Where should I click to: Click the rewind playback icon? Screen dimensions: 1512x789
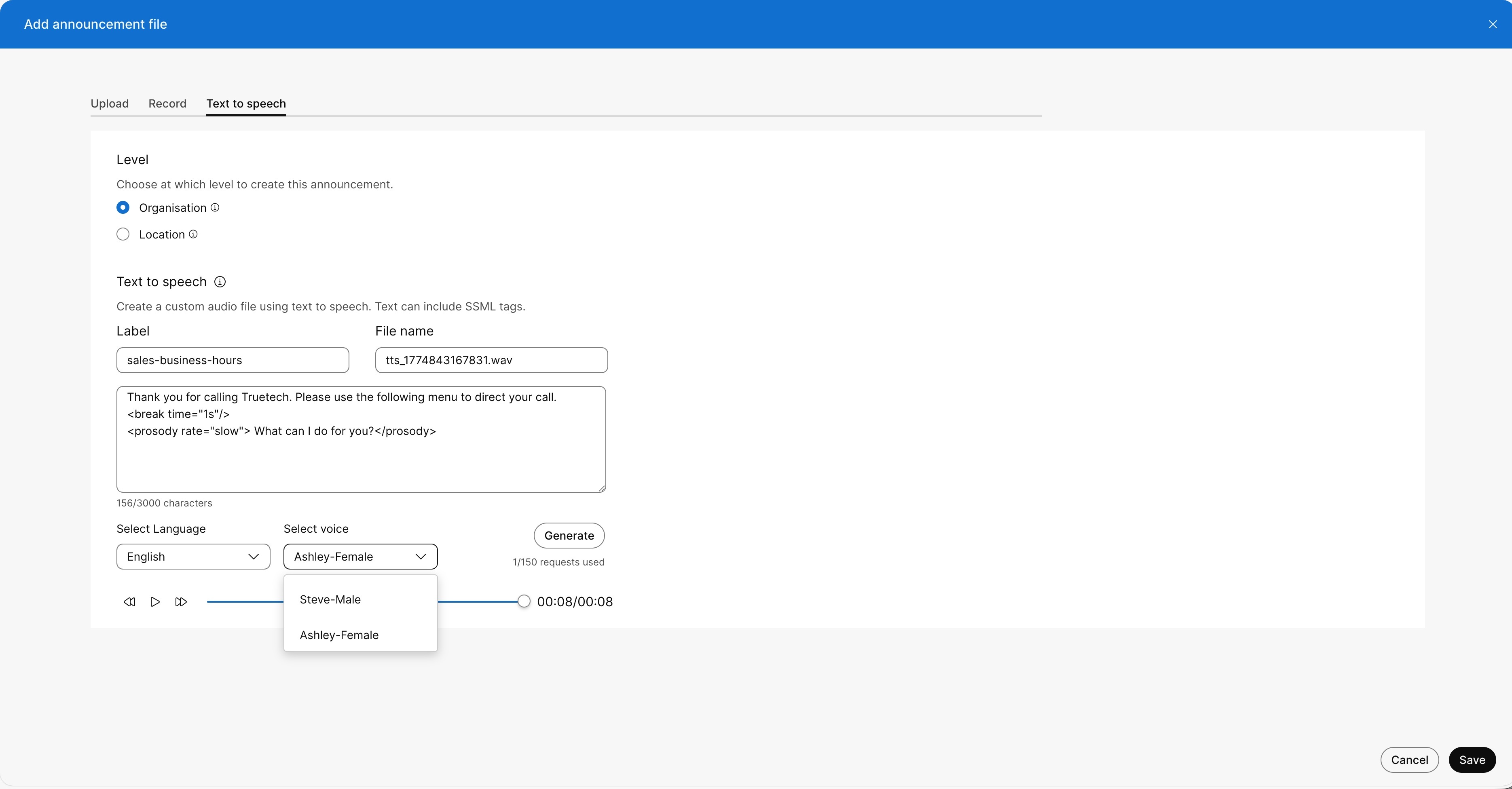coord(130,602)
